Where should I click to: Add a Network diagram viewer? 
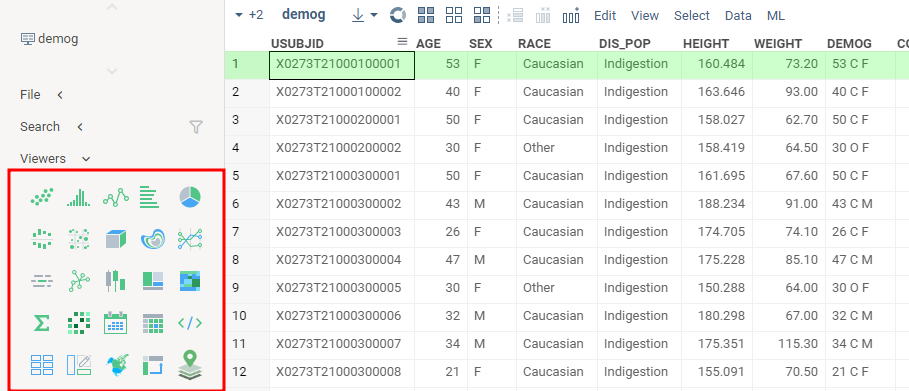click(x=79, y=281)
